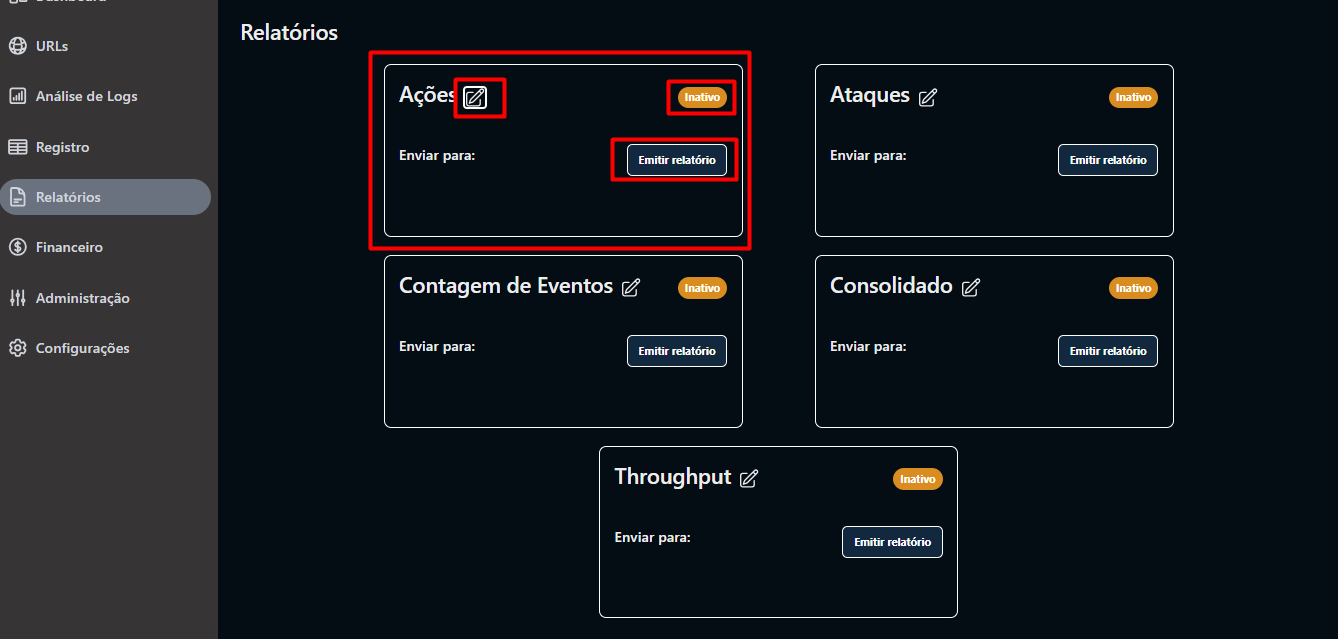Open the edit icon for Consolidado
The height and width of the screenshot is (639, 1338).
[970, 288]
